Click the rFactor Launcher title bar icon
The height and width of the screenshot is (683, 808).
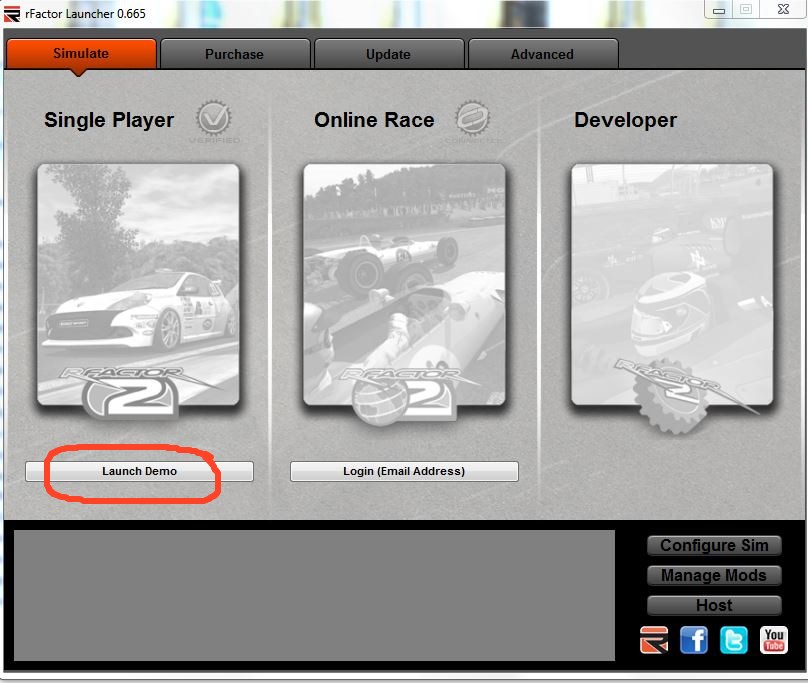point(13,11)
